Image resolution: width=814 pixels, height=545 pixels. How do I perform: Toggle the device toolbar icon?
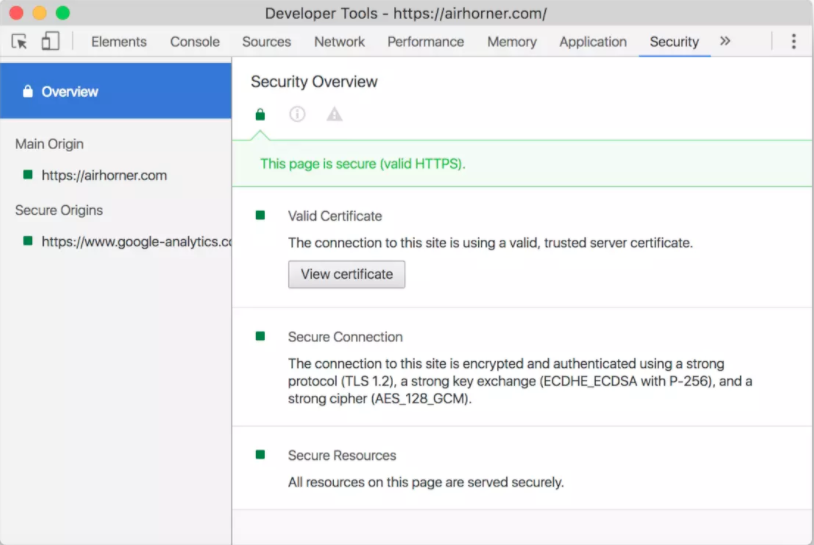coord(50,42)
